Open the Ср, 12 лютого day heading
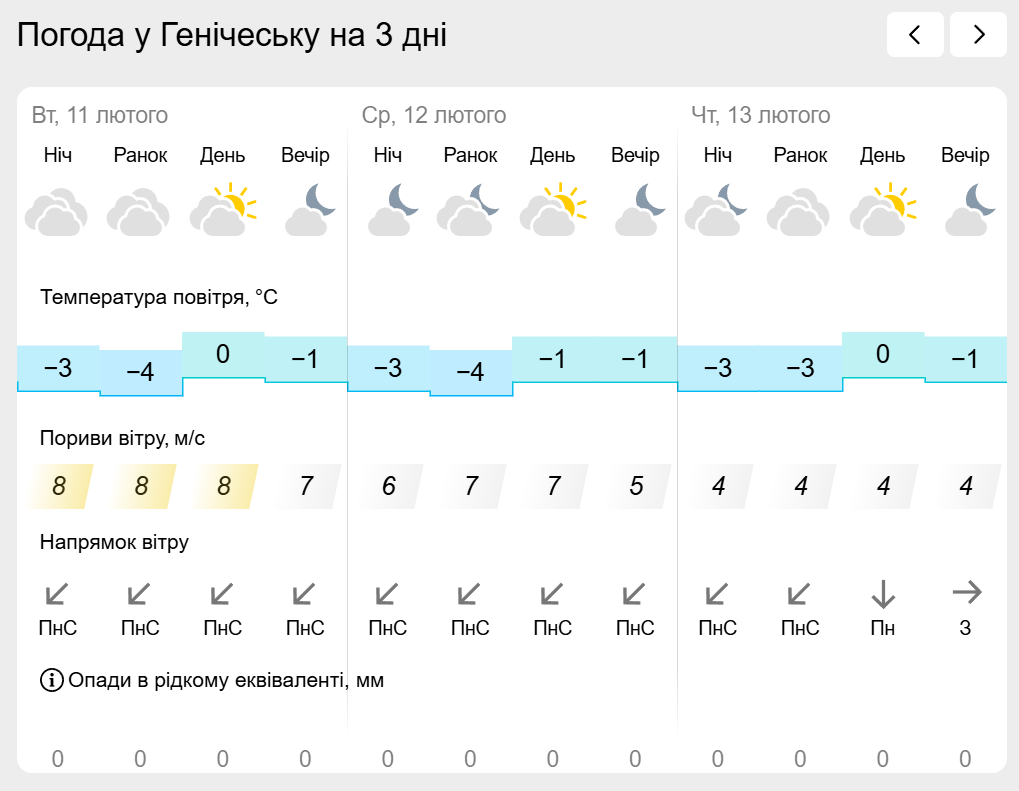Viewport: 1019px width, 791px height. coord(433,115)
